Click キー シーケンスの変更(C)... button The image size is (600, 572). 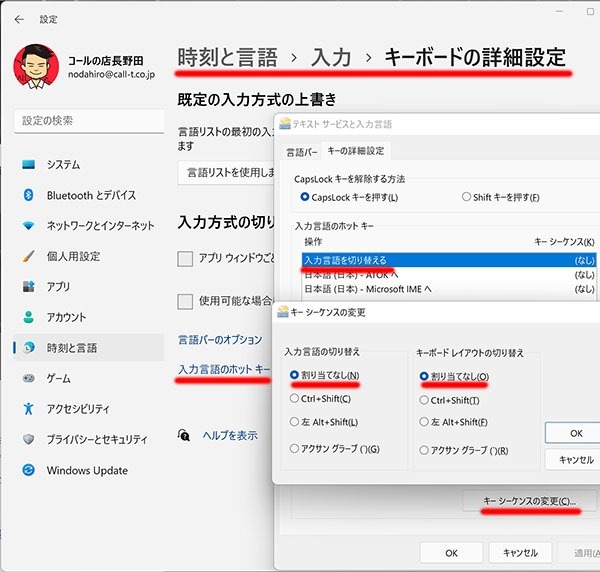[x=529, y=500]
